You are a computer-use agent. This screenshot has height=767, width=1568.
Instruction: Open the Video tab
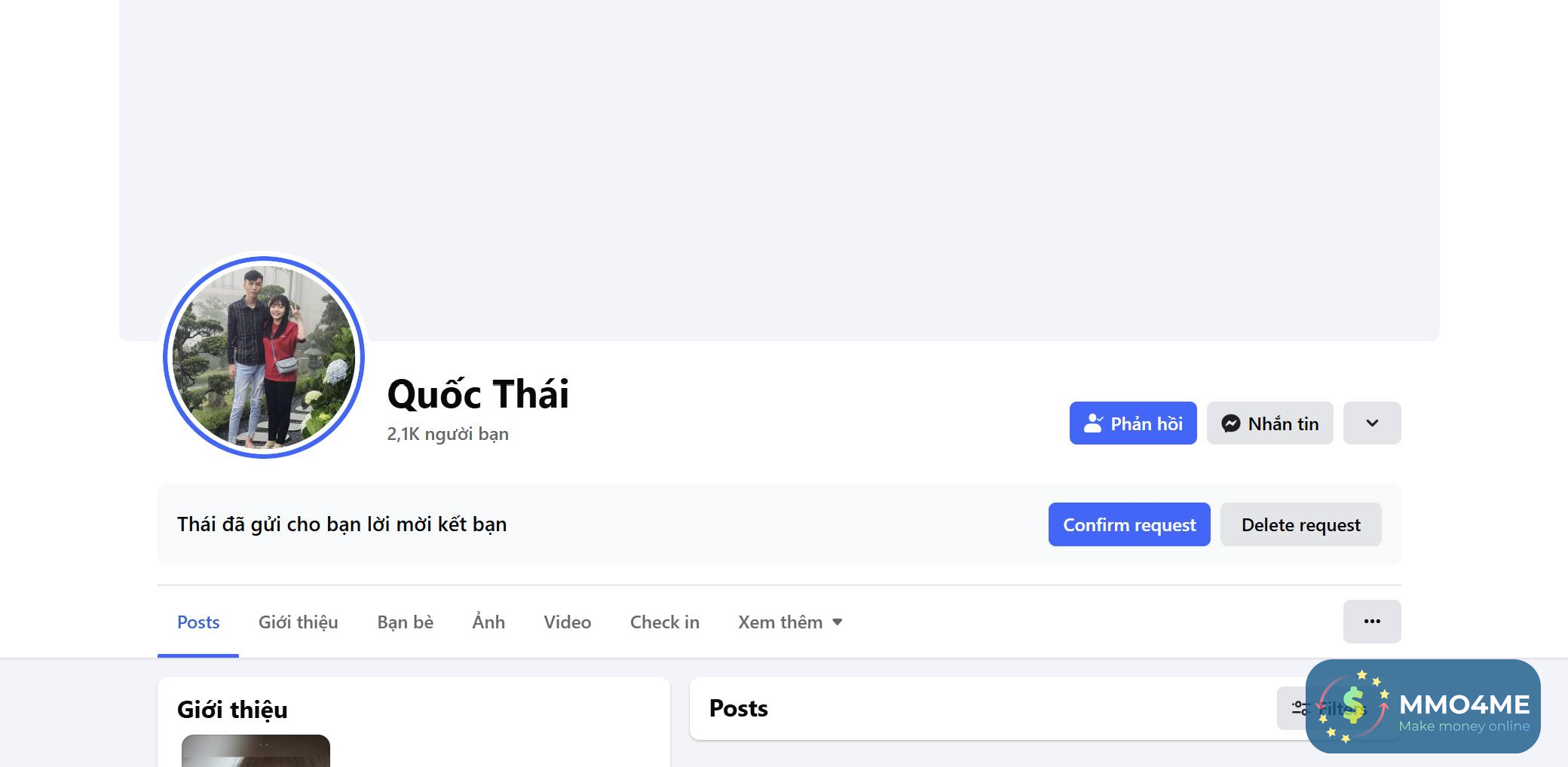[x=567, y=622]
